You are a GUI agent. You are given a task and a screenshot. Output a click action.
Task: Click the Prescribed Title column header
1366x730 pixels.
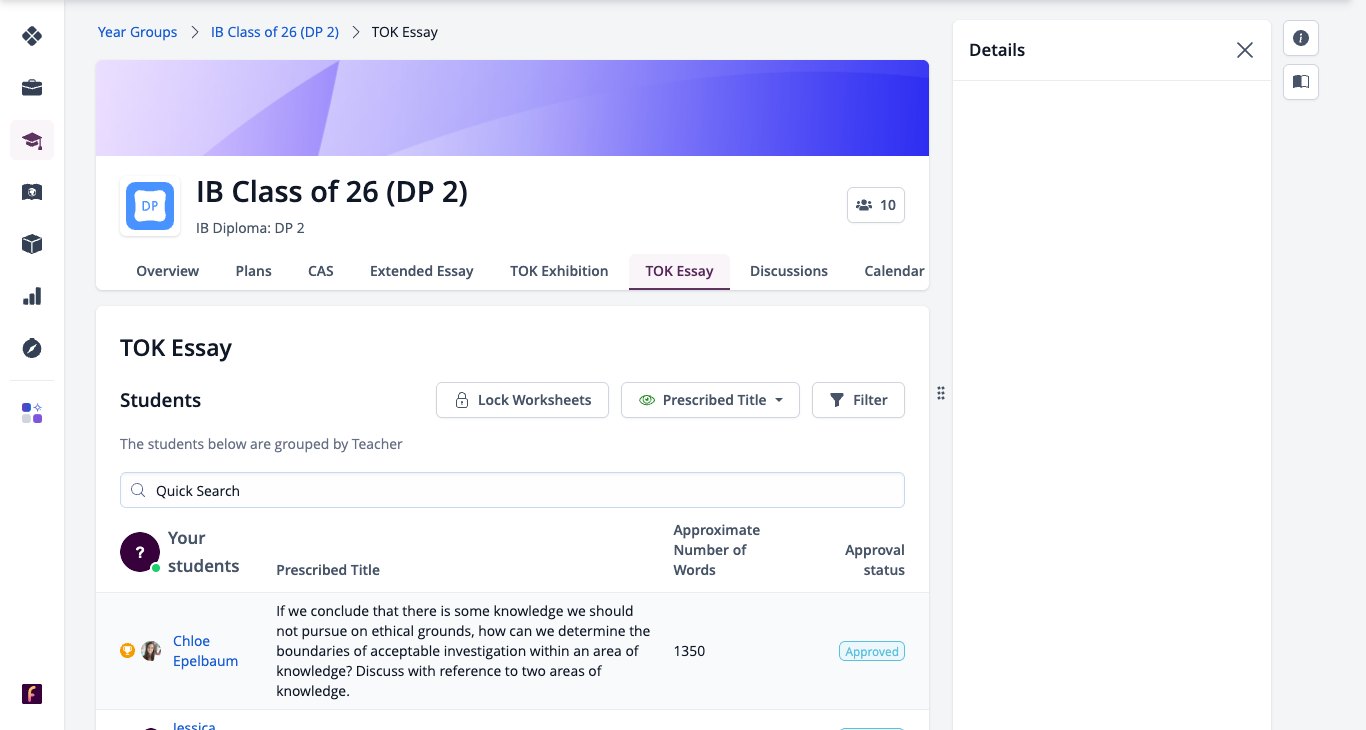[x=328, y=570]
